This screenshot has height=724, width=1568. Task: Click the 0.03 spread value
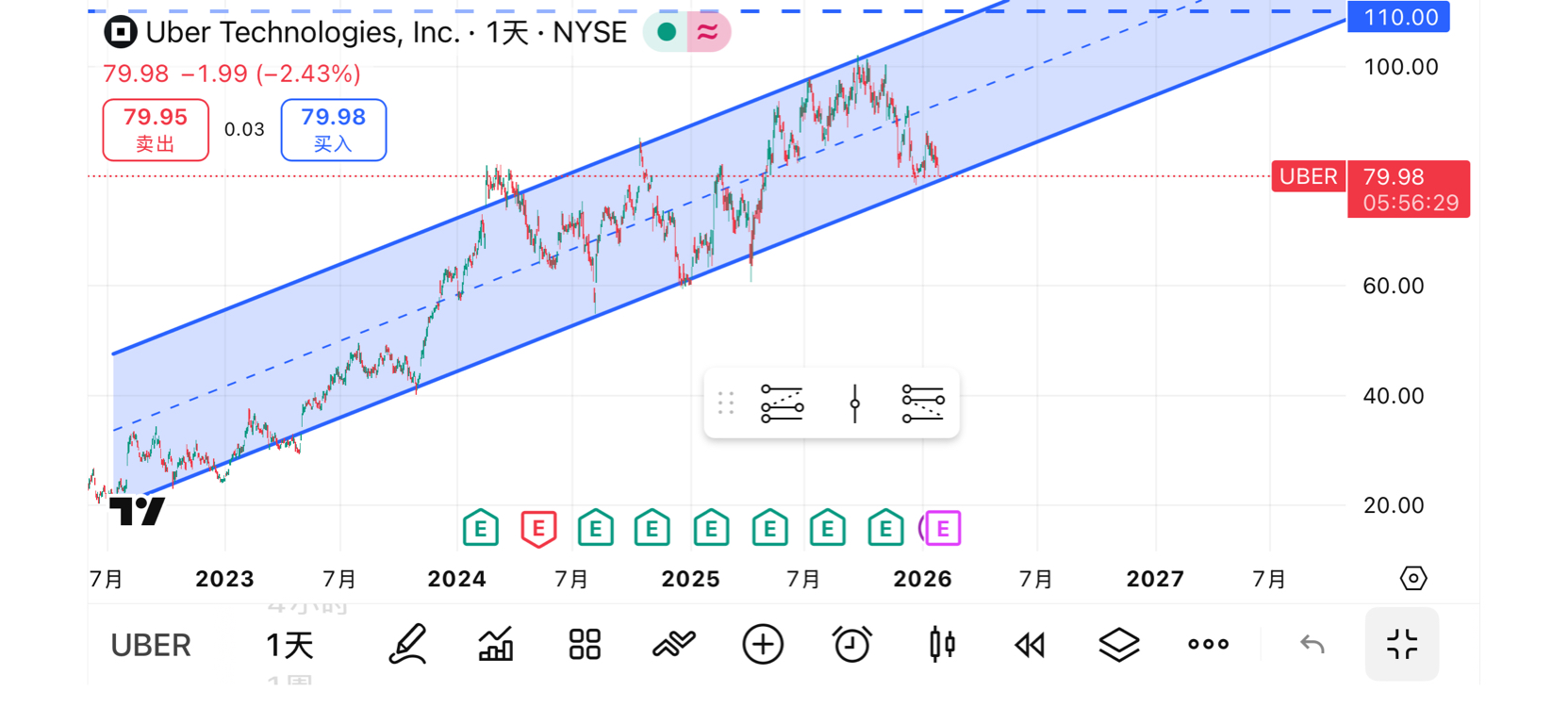coord(244,130)
